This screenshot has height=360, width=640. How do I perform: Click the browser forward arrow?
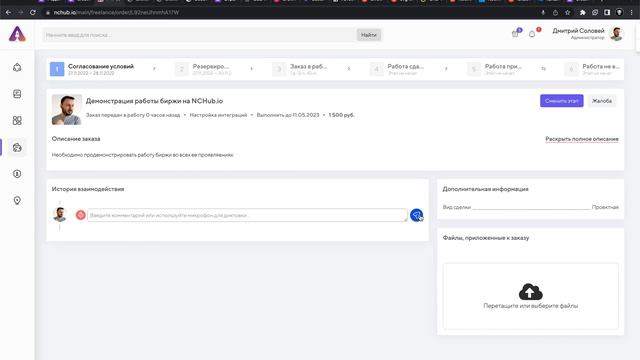pos(20,13)
